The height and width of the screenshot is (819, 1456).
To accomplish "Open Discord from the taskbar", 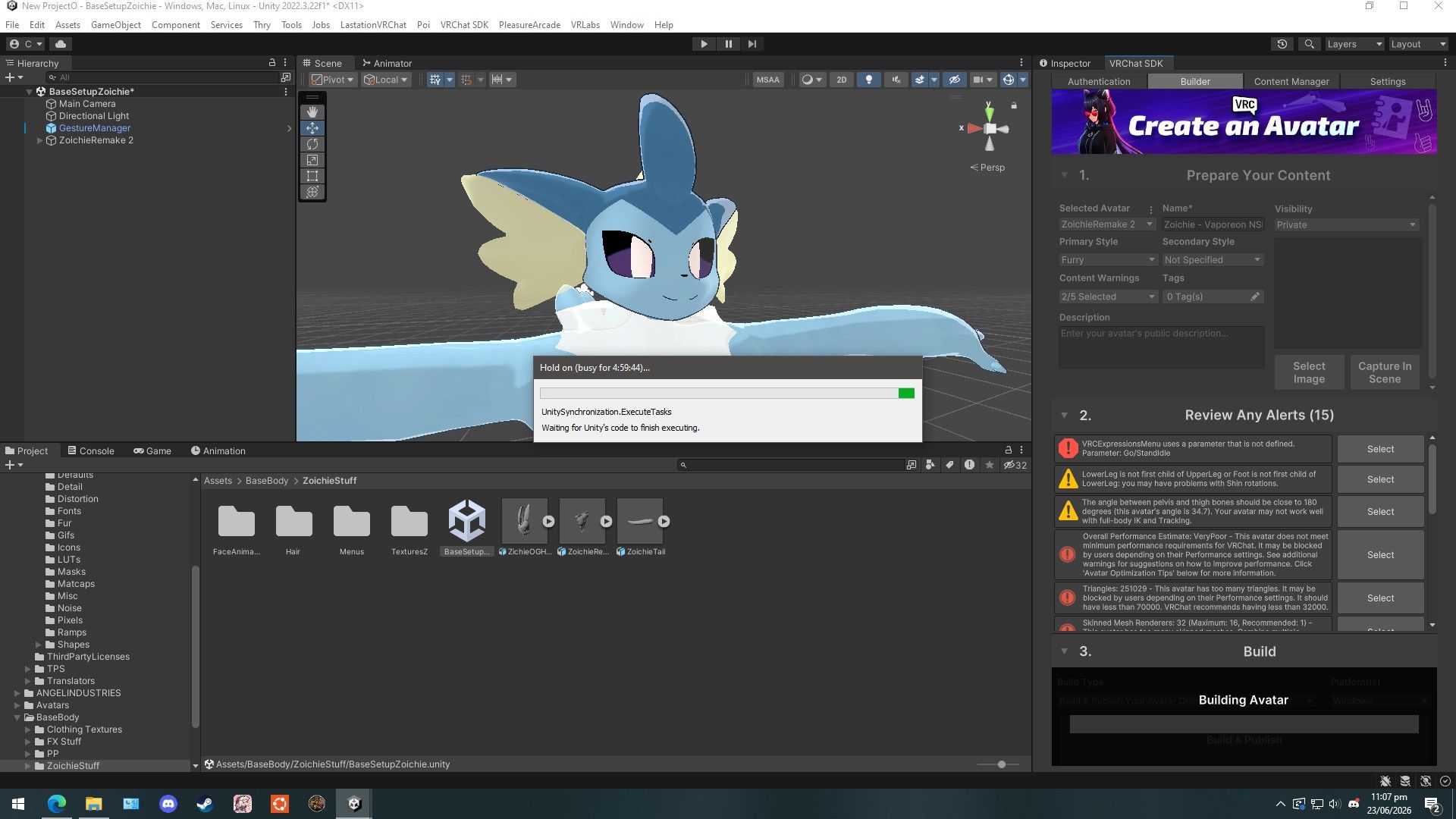I will coord(168,804).
